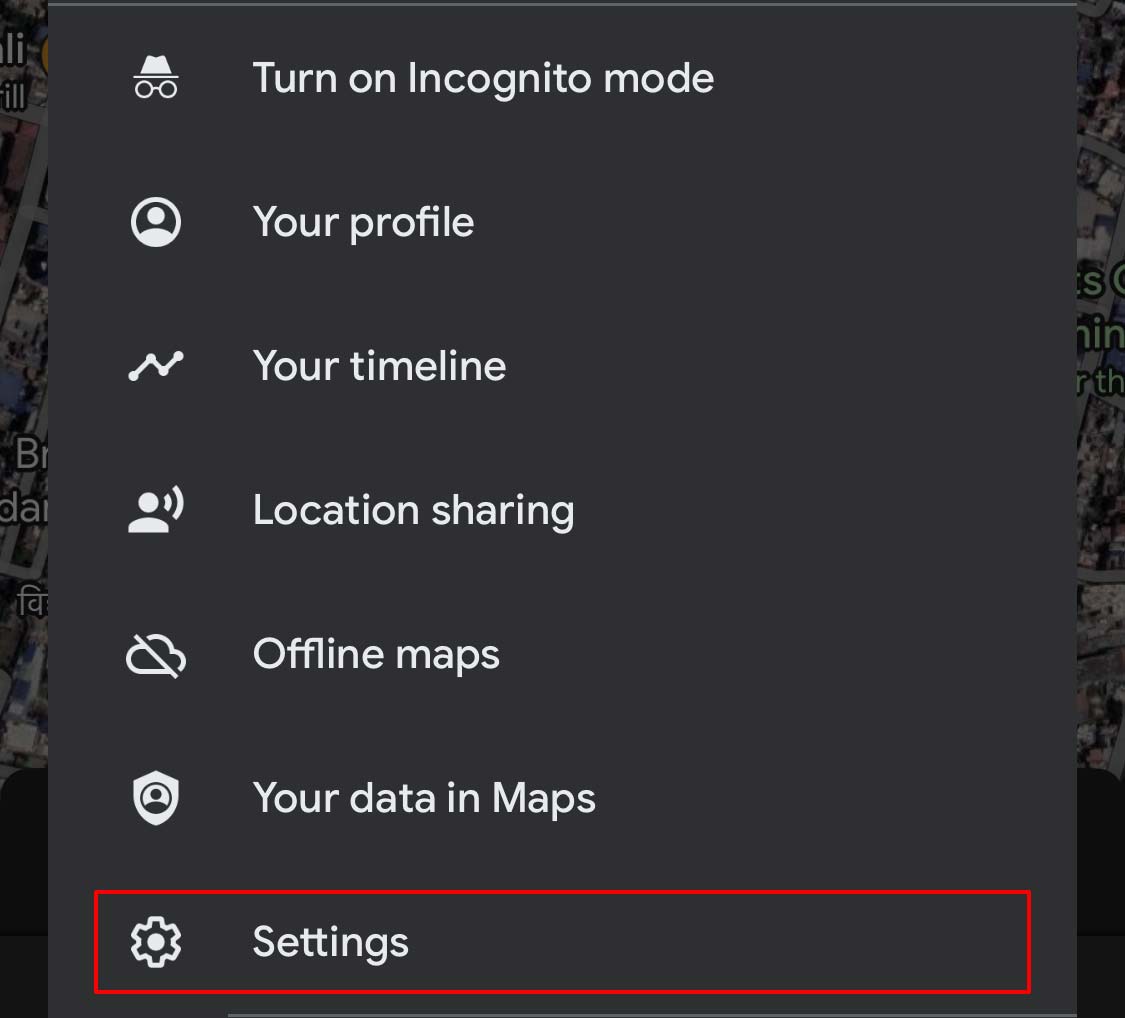This screenshot has height=1018, width=1125.
Task: Select Your data in Maps
Action: click(x=562, y=798)
